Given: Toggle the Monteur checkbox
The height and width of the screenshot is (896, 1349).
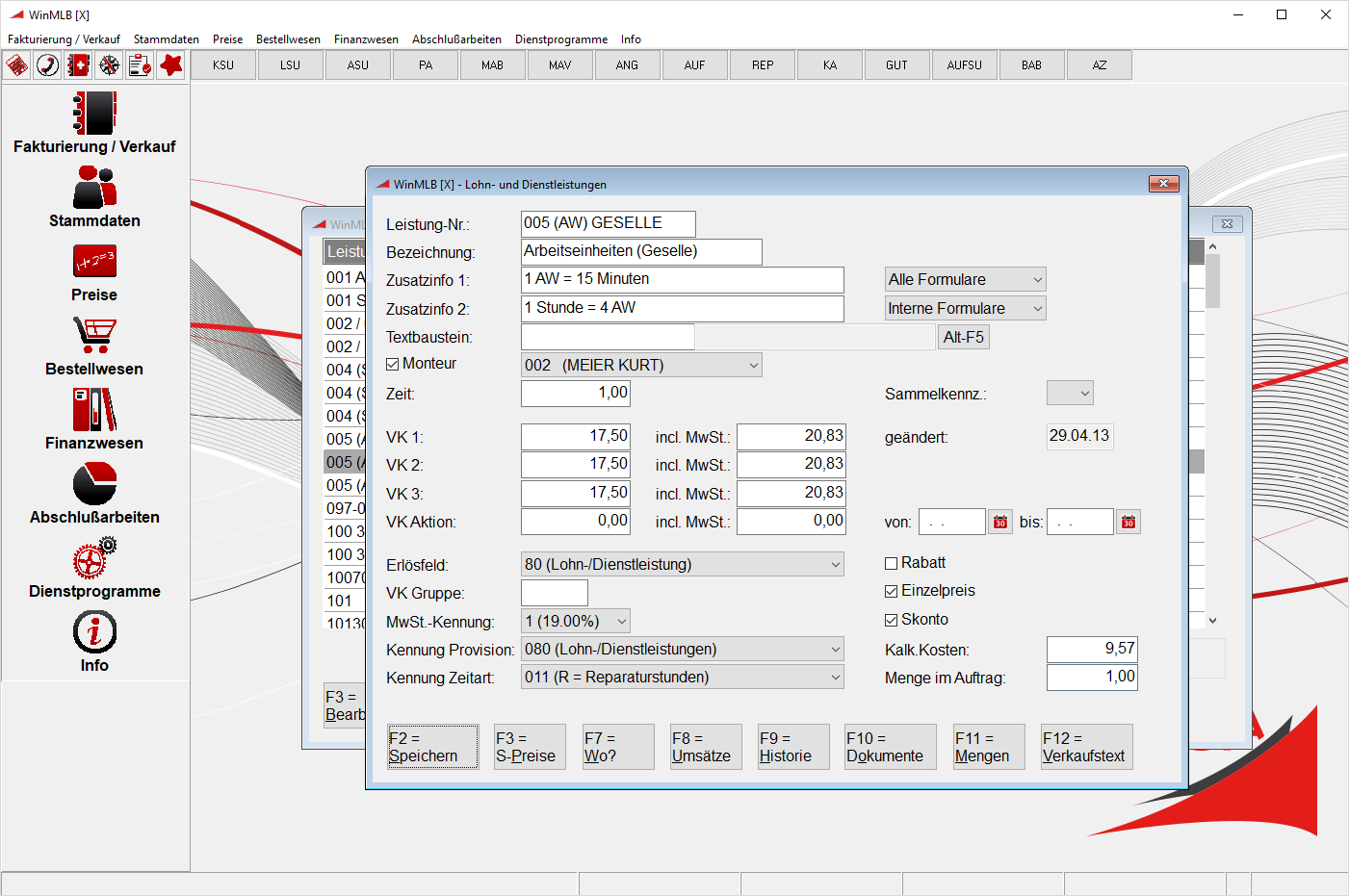Looking at the screenshot, I should [392, 364].
